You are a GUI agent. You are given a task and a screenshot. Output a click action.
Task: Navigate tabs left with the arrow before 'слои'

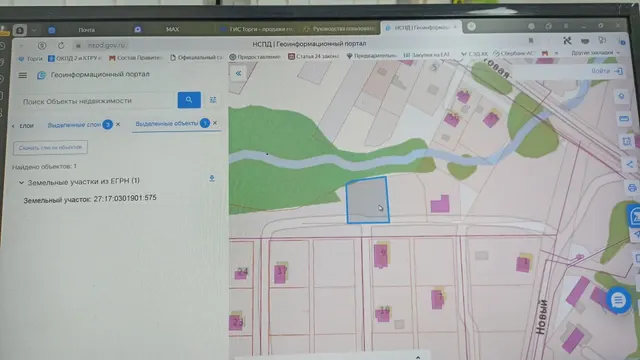pos(13,126)
